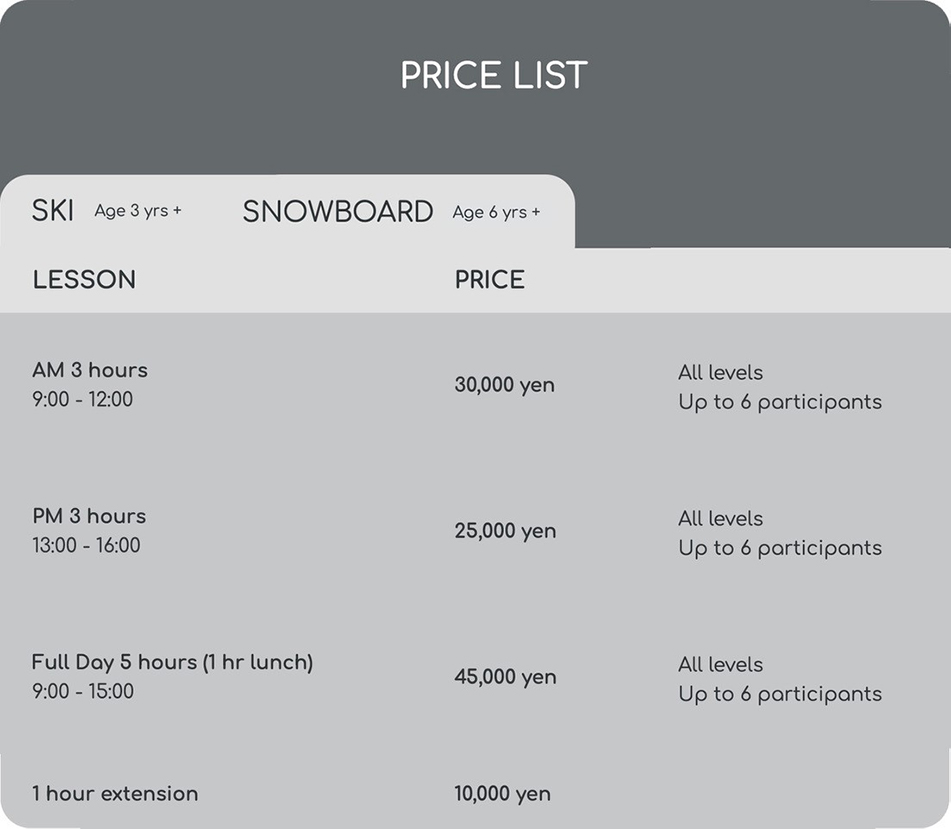Select the 1 hour extension option
This screenshot has height=829, width=951.
coord(115,794)
